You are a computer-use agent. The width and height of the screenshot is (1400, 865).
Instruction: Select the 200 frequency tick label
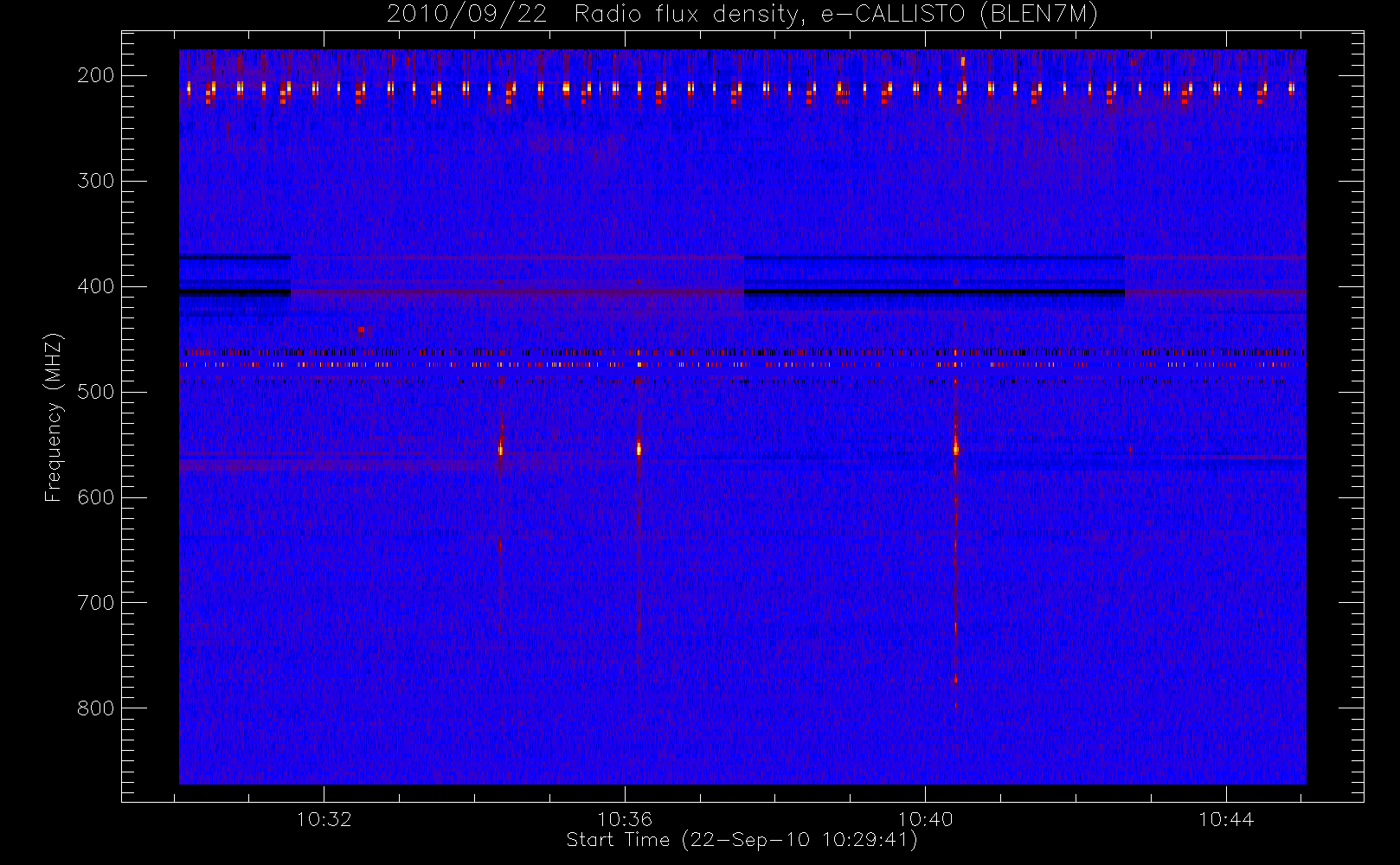(x=96, y=75)
